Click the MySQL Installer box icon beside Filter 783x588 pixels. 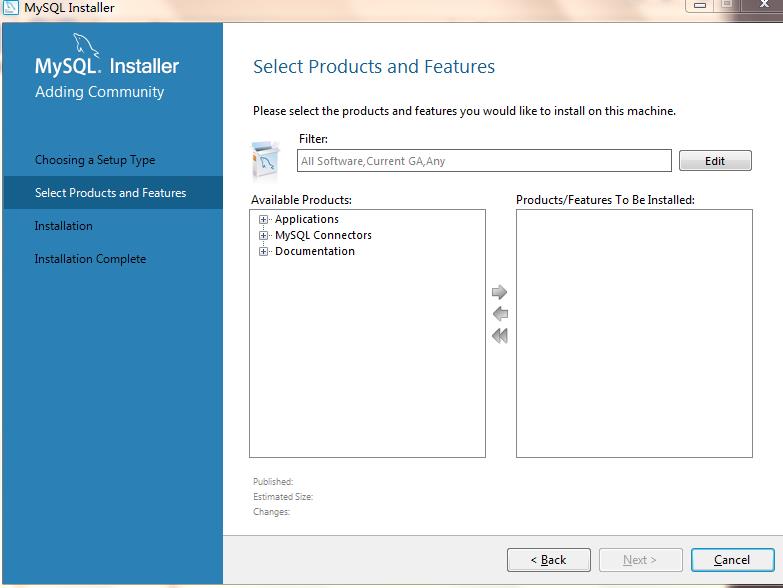click(x=266, y=160)
